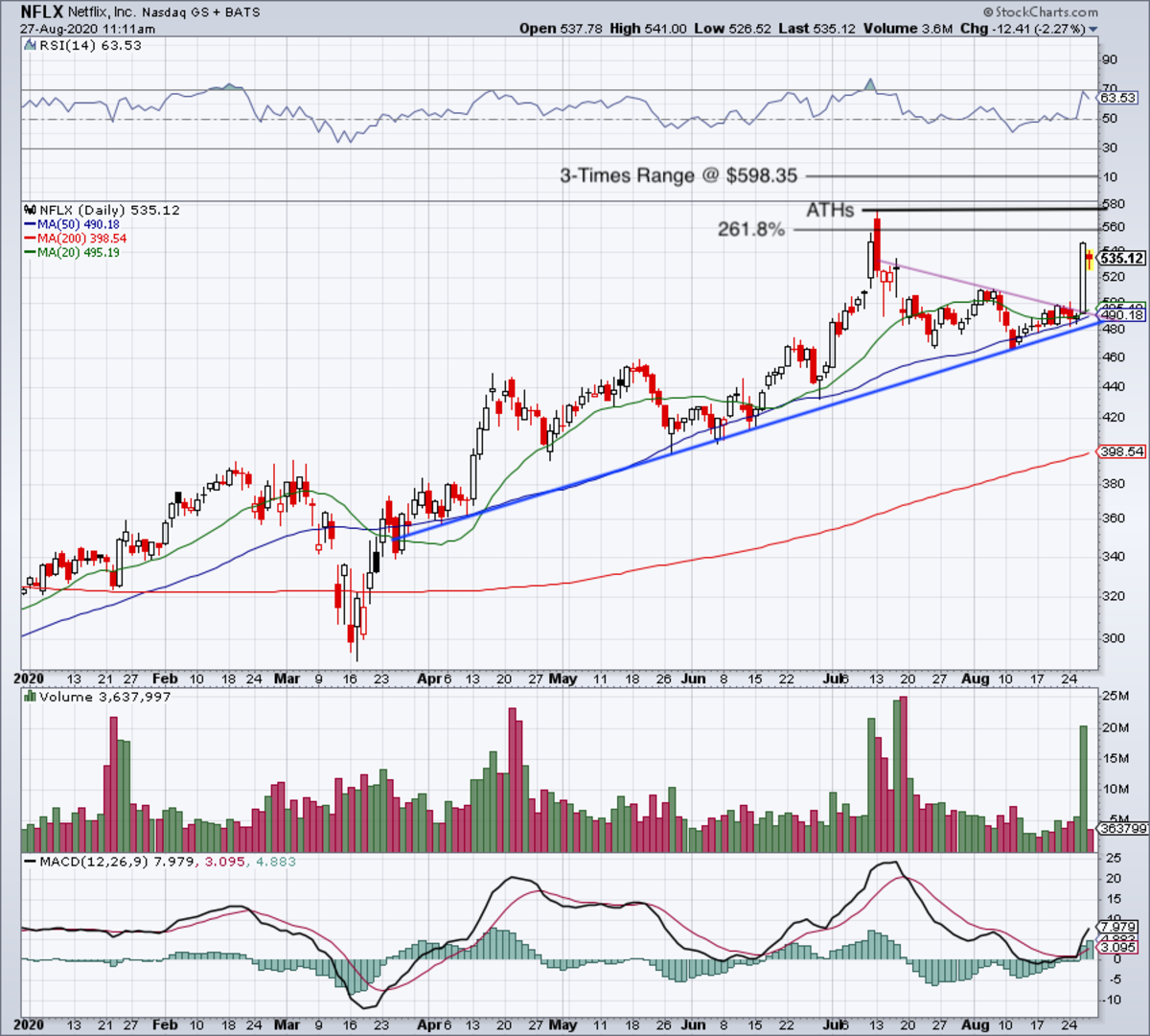This screenshot has width=1150, height=1036.
Task: Click the NFLX (Daily) 535.12 legend entry
Action: click(108, 210)
